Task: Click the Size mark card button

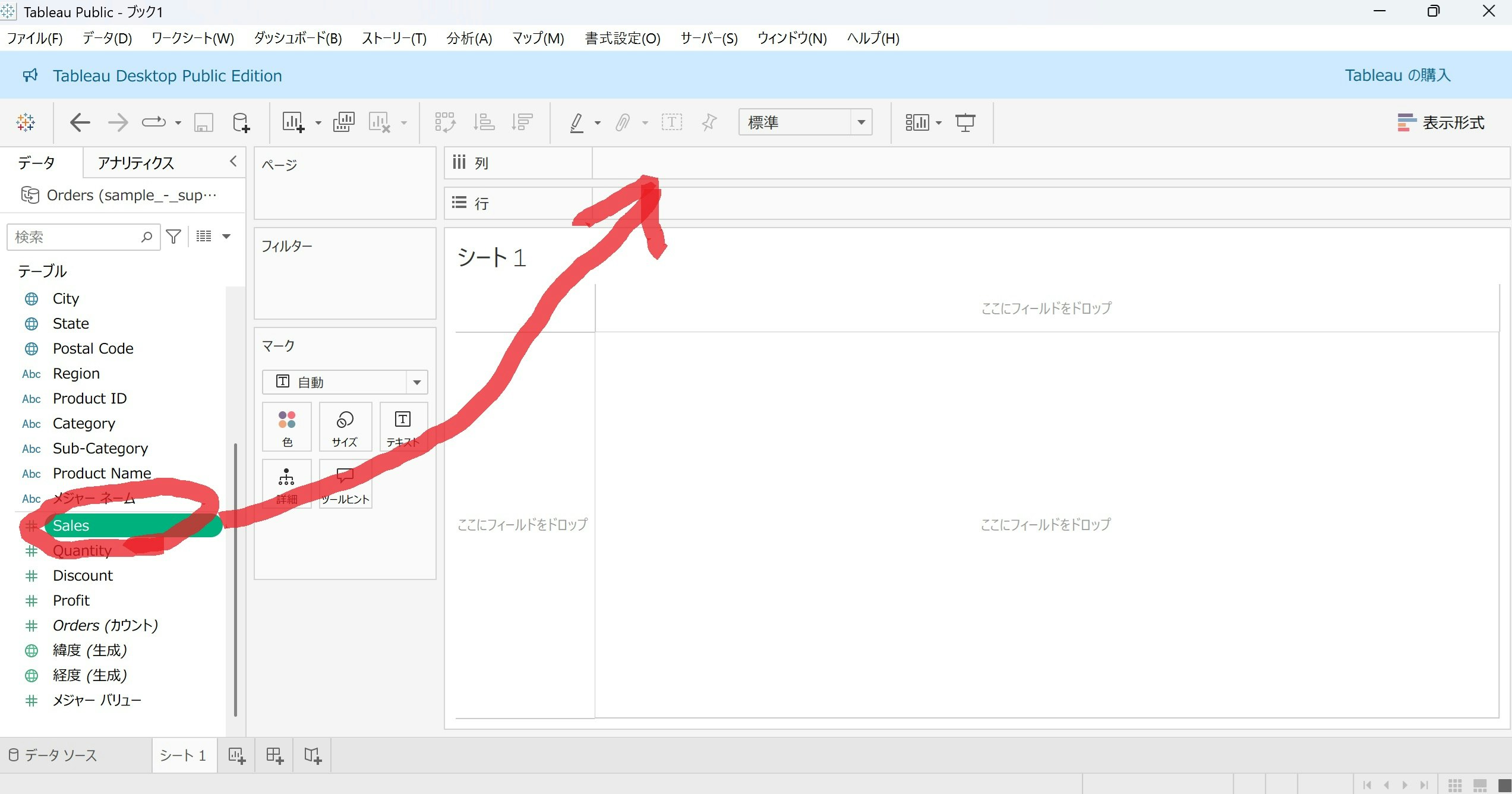Action: coord(345,427)
